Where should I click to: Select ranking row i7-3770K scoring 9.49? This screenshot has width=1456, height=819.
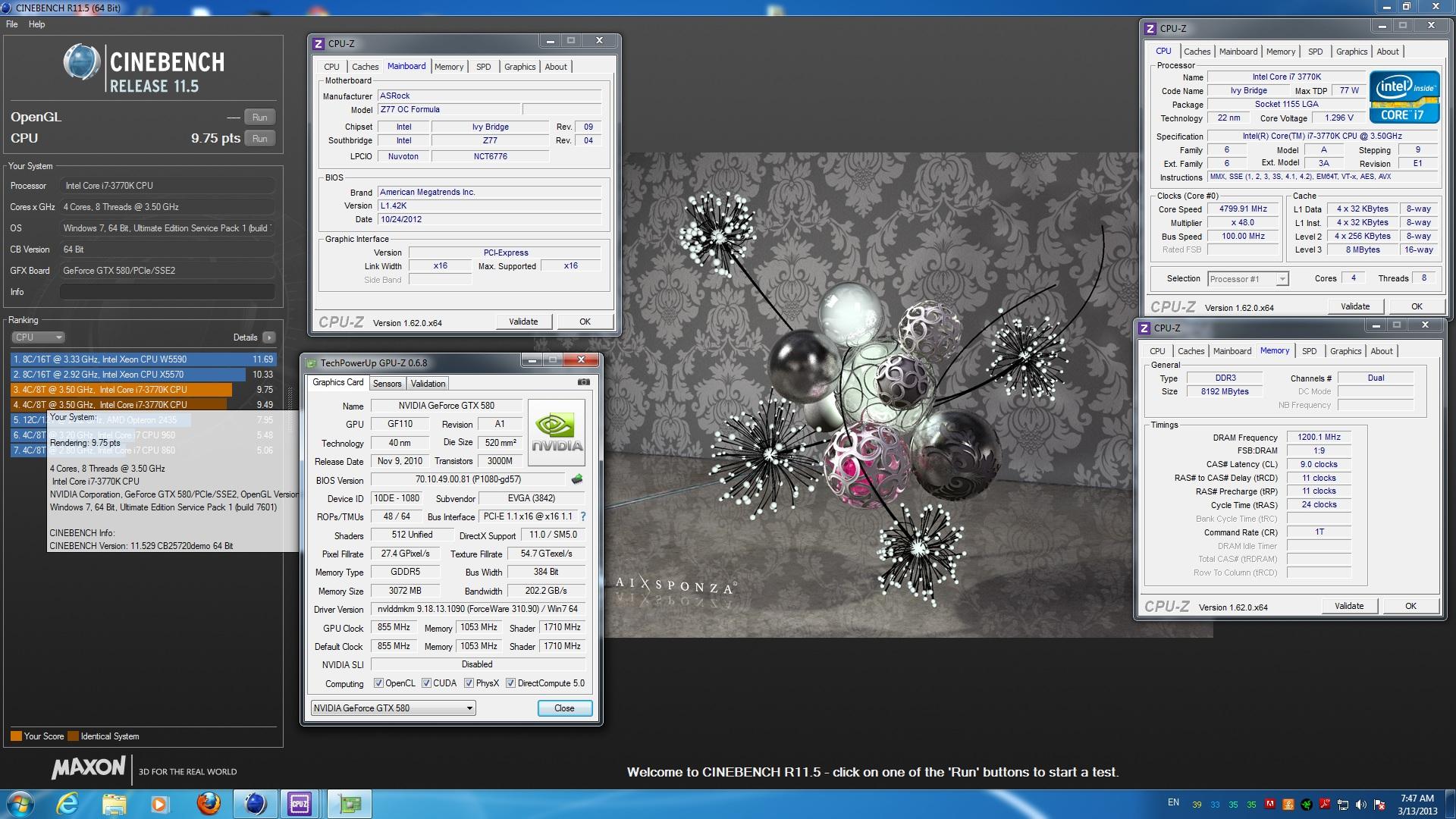[143, 405]
